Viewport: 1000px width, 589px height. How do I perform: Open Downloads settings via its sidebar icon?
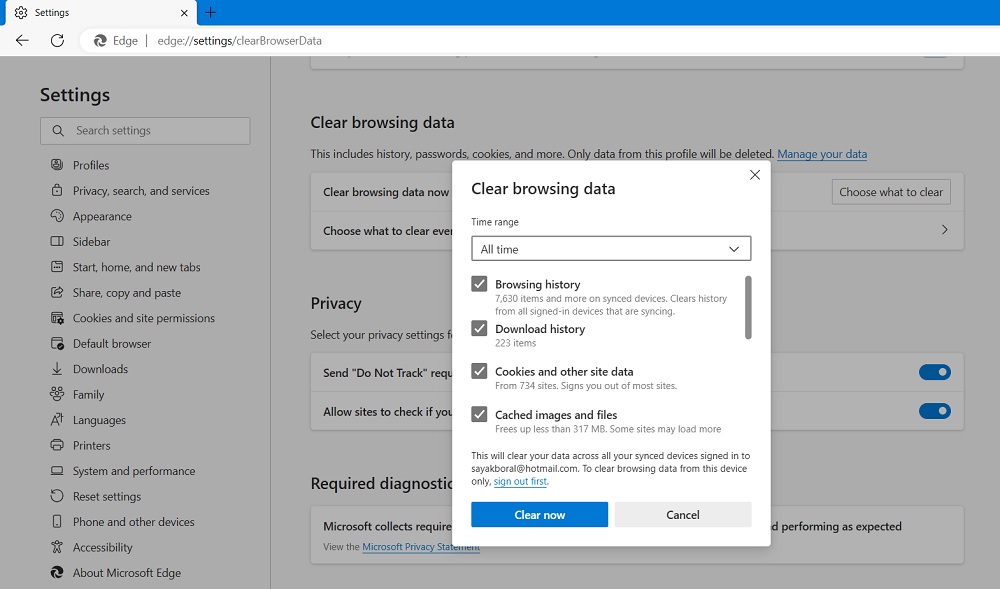click(x=58, y=369)
